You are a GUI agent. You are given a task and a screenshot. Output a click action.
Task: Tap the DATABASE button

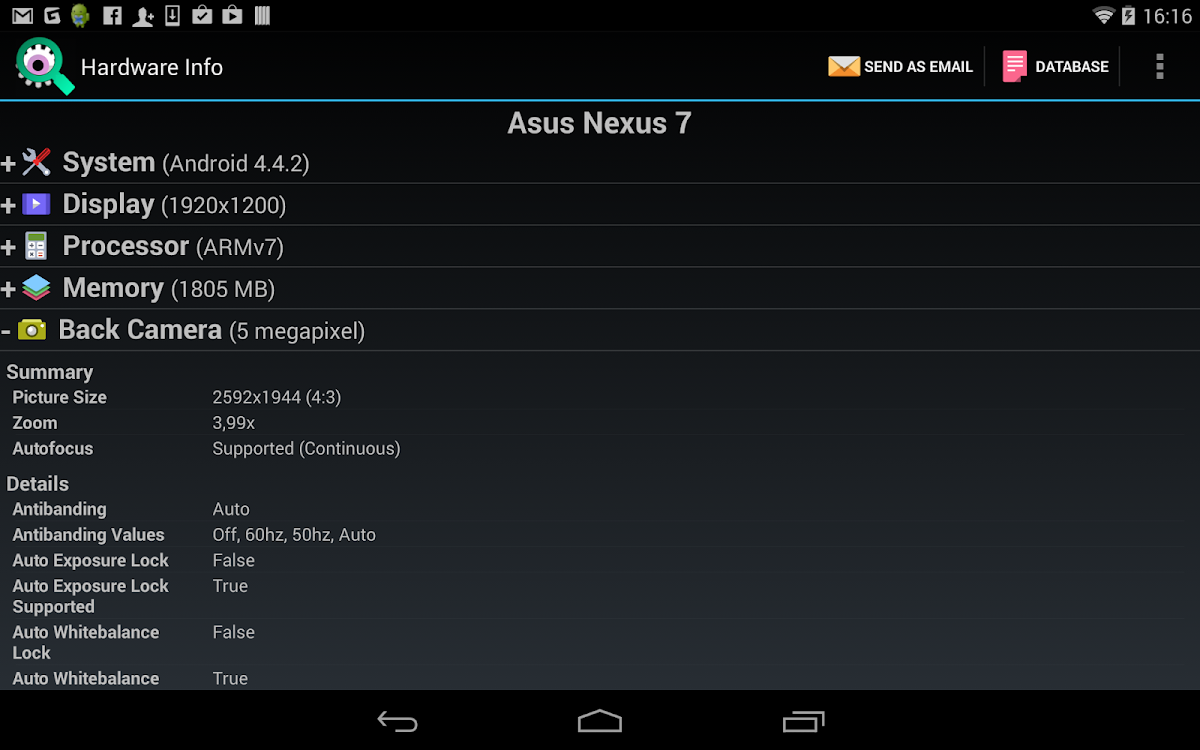point(1055,67)
